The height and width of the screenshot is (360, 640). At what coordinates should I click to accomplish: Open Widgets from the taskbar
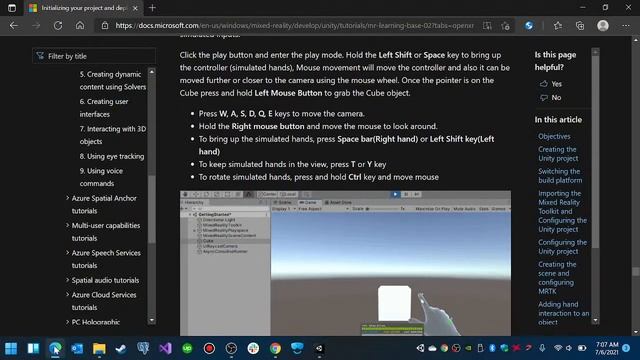[x=33, y=349]
